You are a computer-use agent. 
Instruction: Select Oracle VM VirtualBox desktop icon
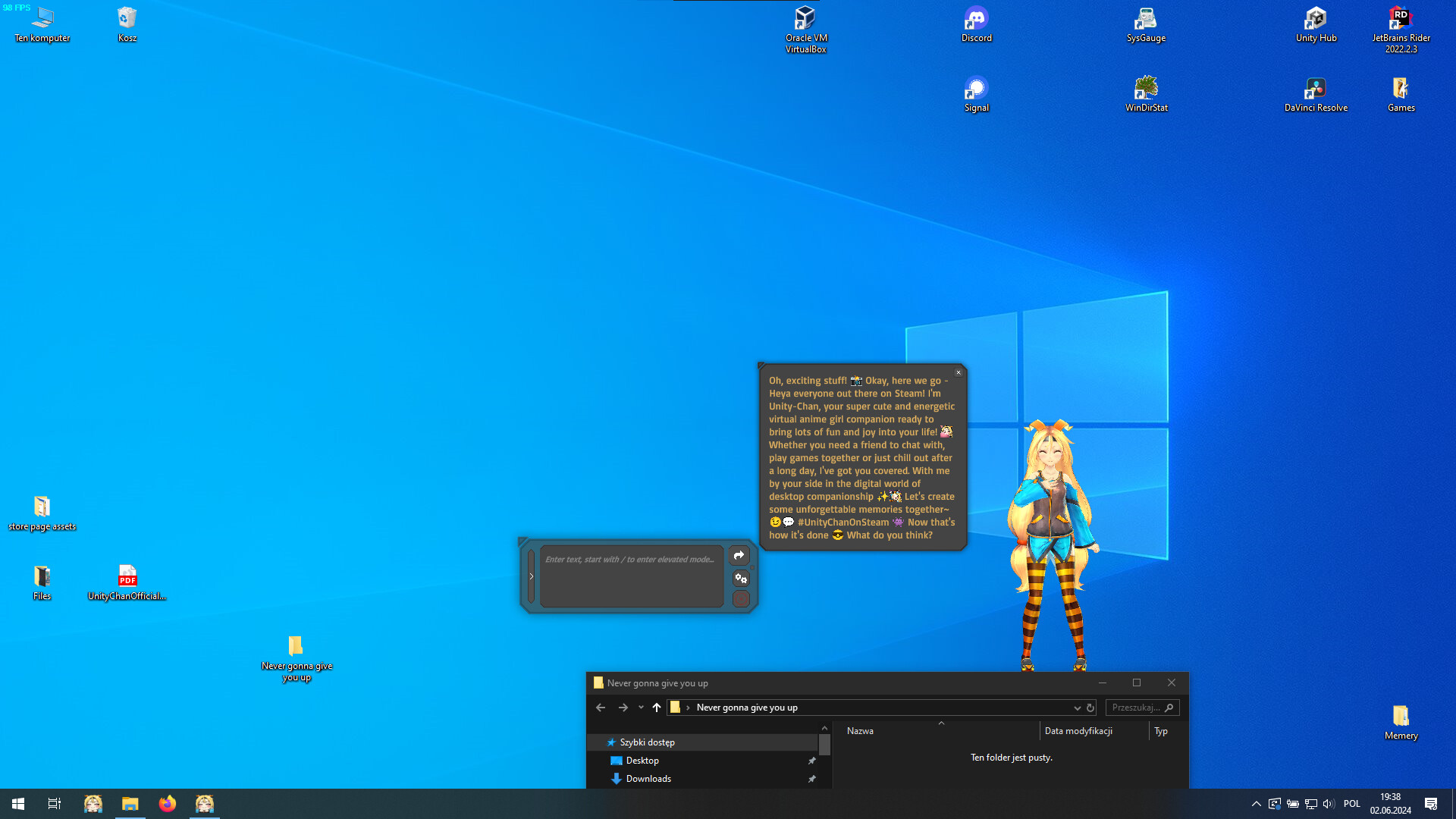tap(806, 30)
